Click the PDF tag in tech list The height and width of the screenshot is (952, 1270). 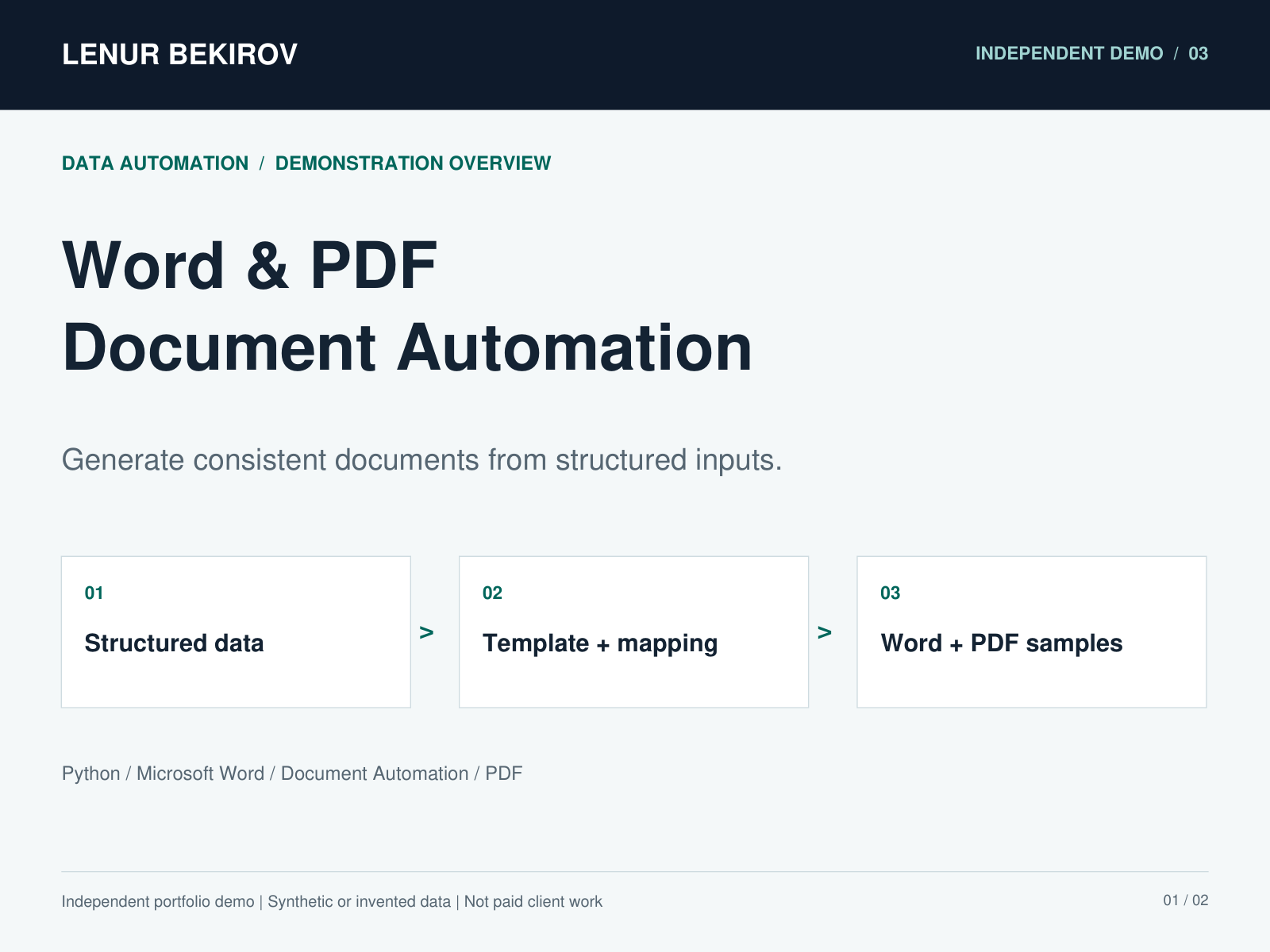pos(504,773)
